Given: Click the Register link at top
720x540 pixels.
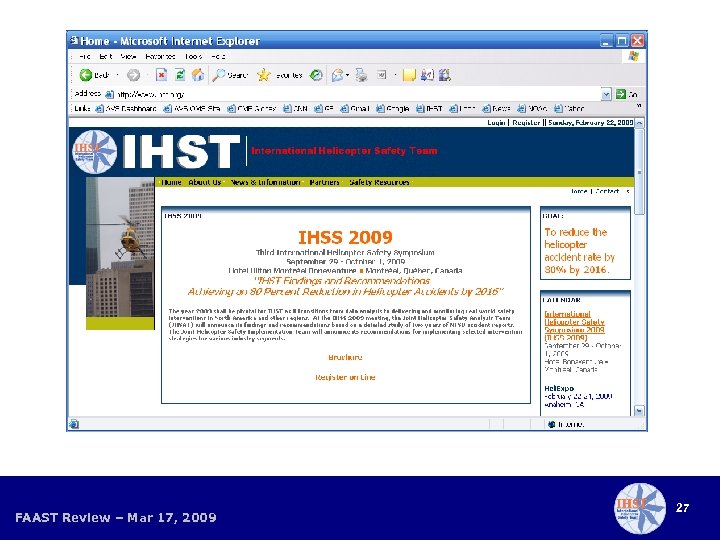Looking at the screenshot, I should (x=526, y=123).
